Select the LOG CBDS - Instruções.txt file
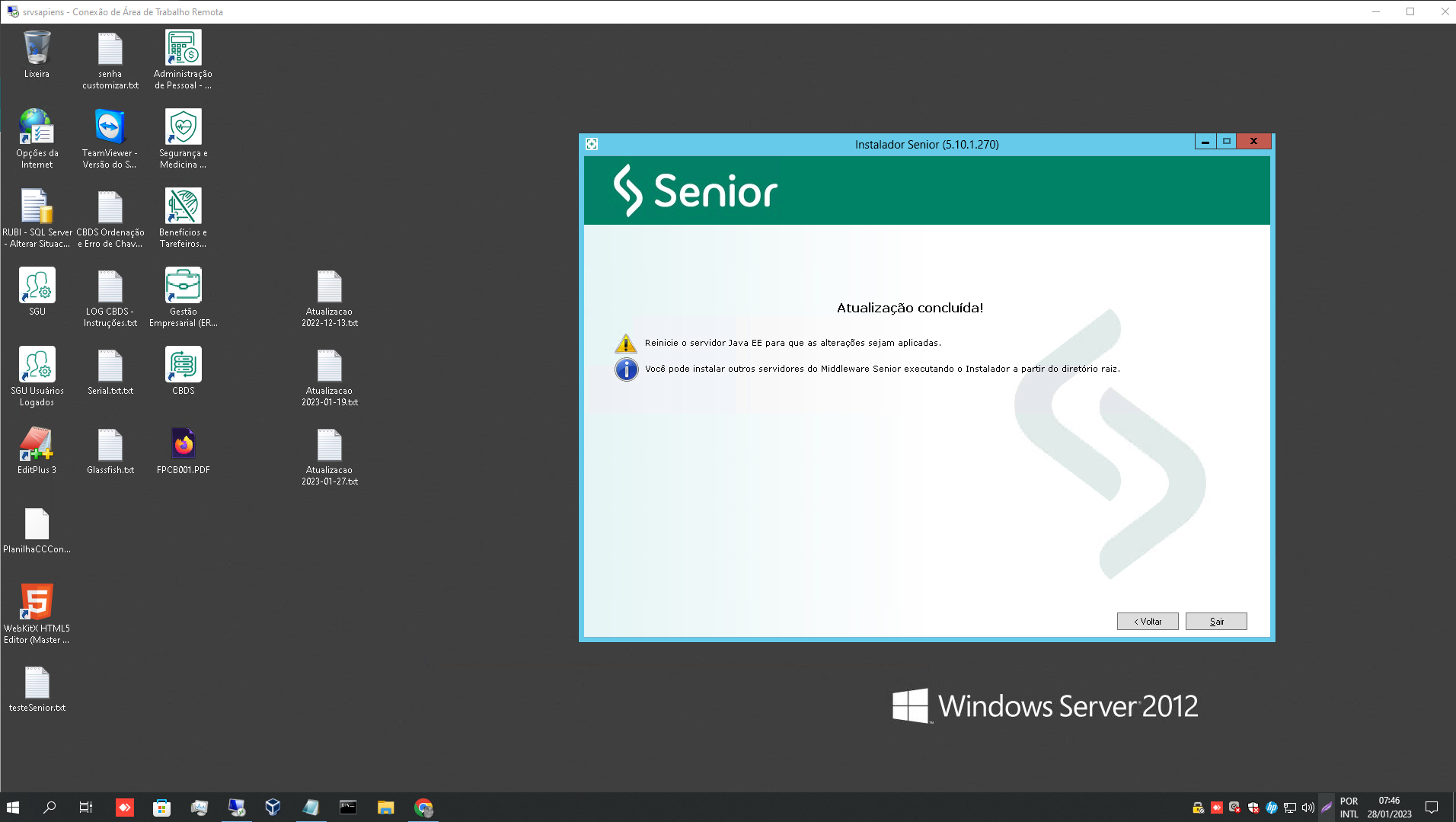Viewport: 1456px width, 822px height. (110, 298)
